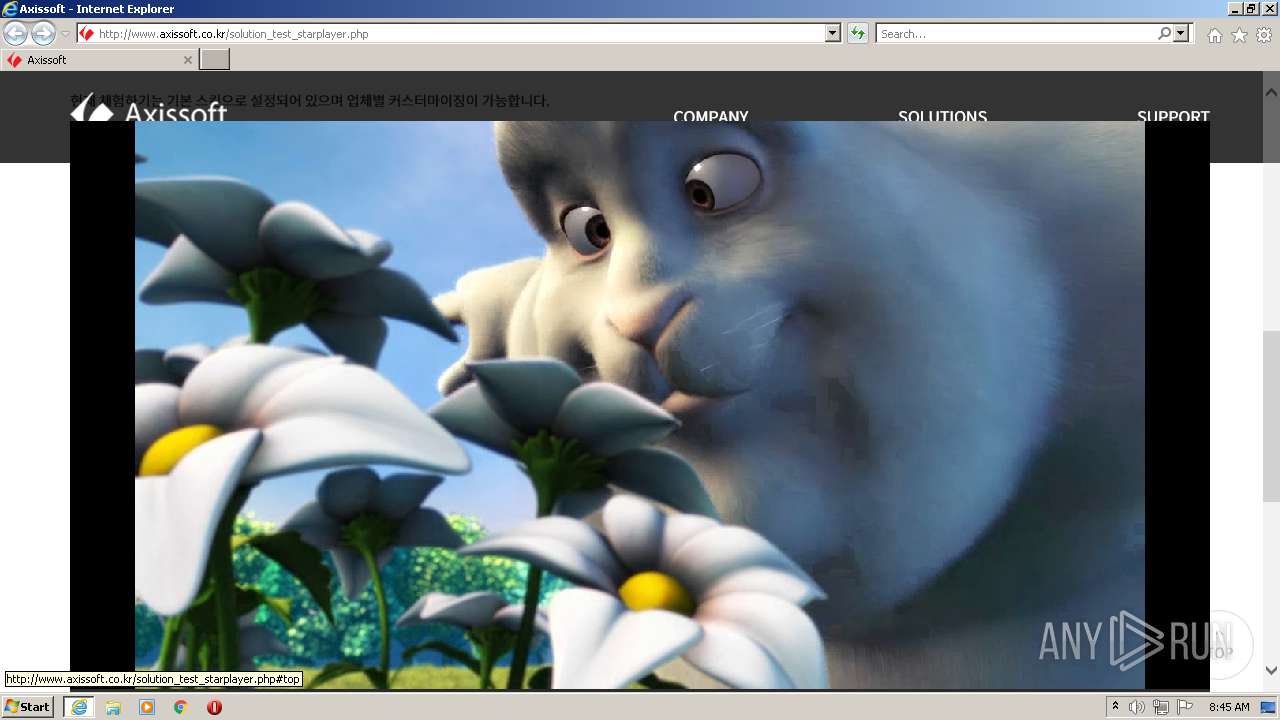Image resolution: width=1280 pixels, height=720 pixels.
Task: Open File Explorer folder icon in taskbar
Action: point(113,707)
